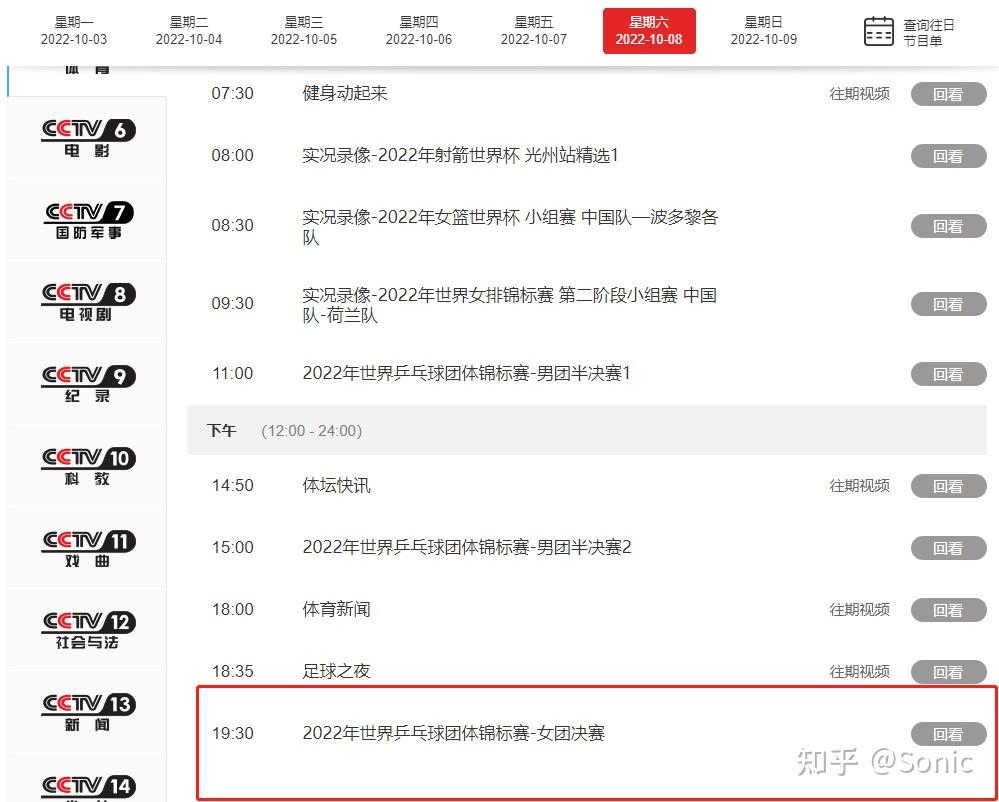
Task: Click the program title 体坛快讯
Action: coord(336,485)
